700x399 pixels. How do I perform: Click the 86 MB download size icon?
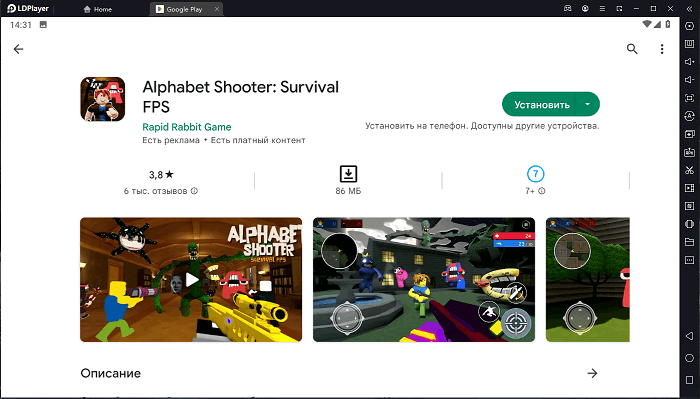(x=348, y=174)
